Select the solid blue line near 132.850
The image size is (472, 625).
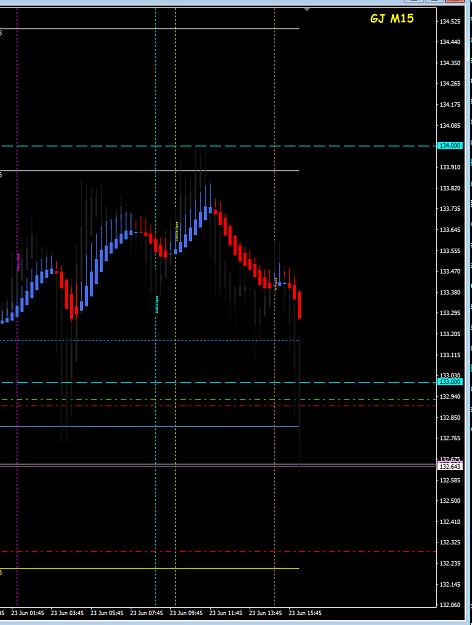(149, 426)
